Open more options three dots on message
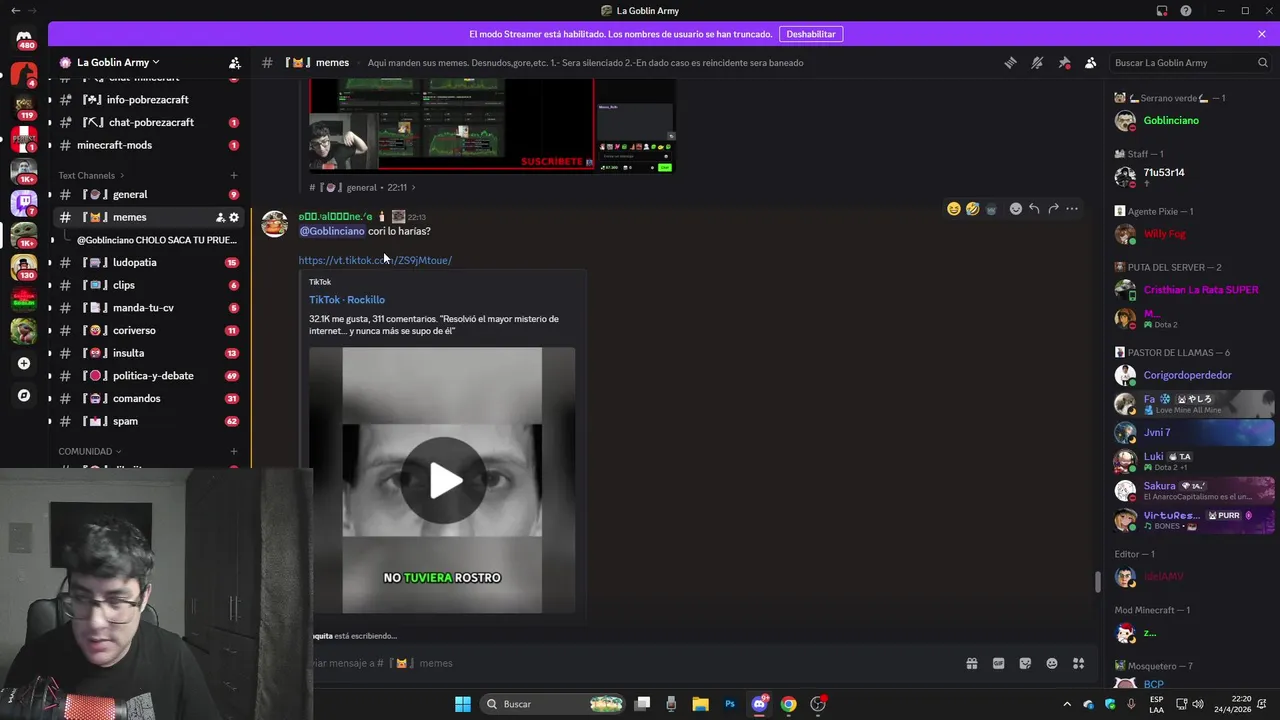Screen dimensions: 1280x720 (x=1072, y=209)
